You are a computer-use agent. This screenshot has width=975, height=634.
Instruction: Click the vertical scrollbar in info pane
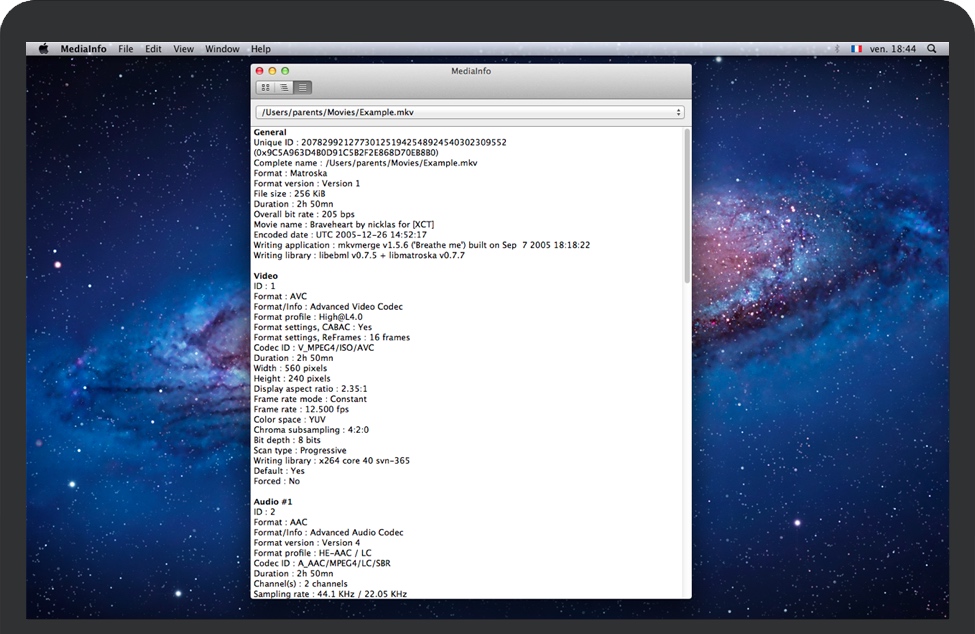pos(685,205)
